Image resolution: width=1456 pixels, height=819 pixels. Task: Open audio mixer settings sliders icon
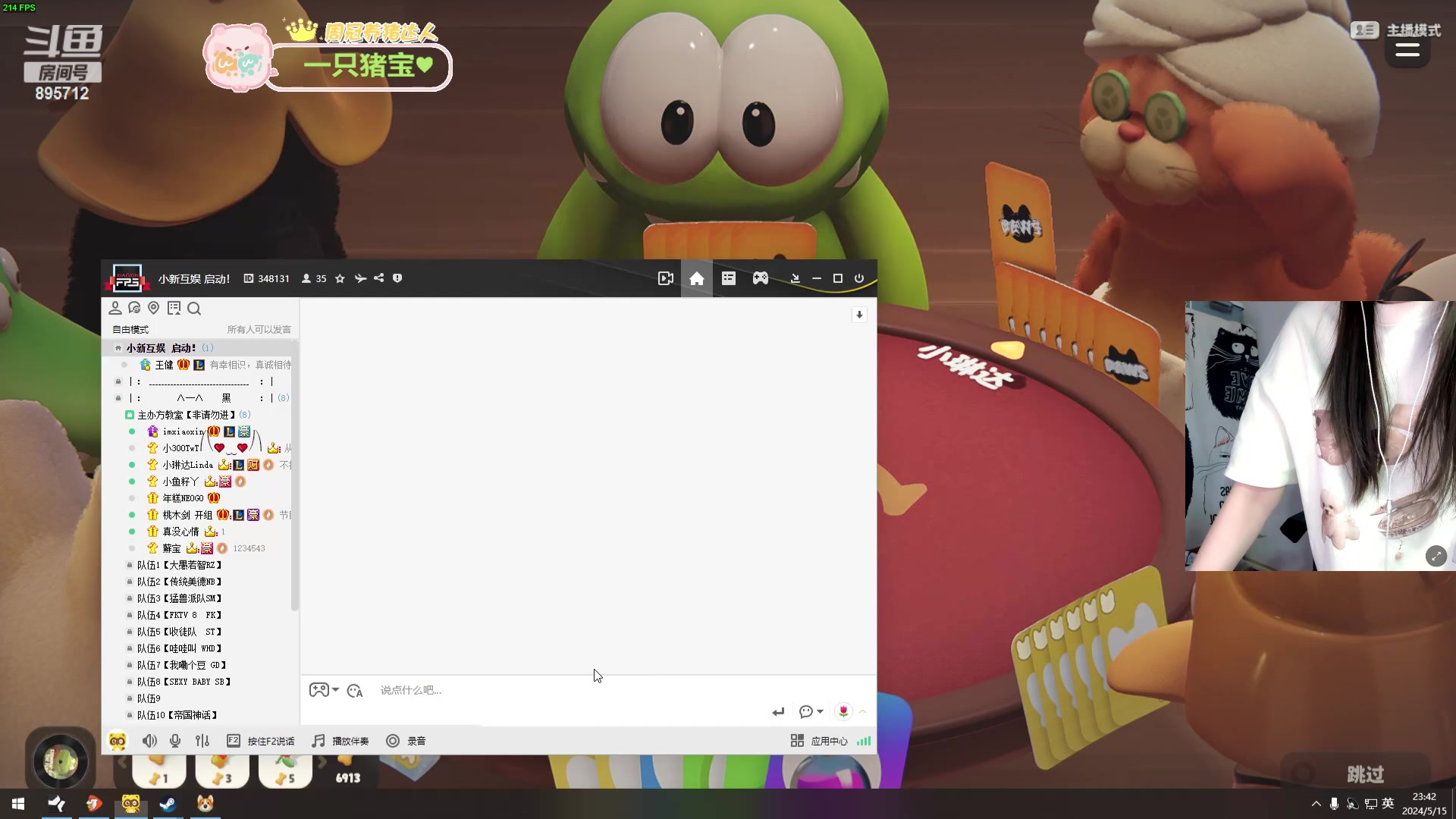coord(202,741)
